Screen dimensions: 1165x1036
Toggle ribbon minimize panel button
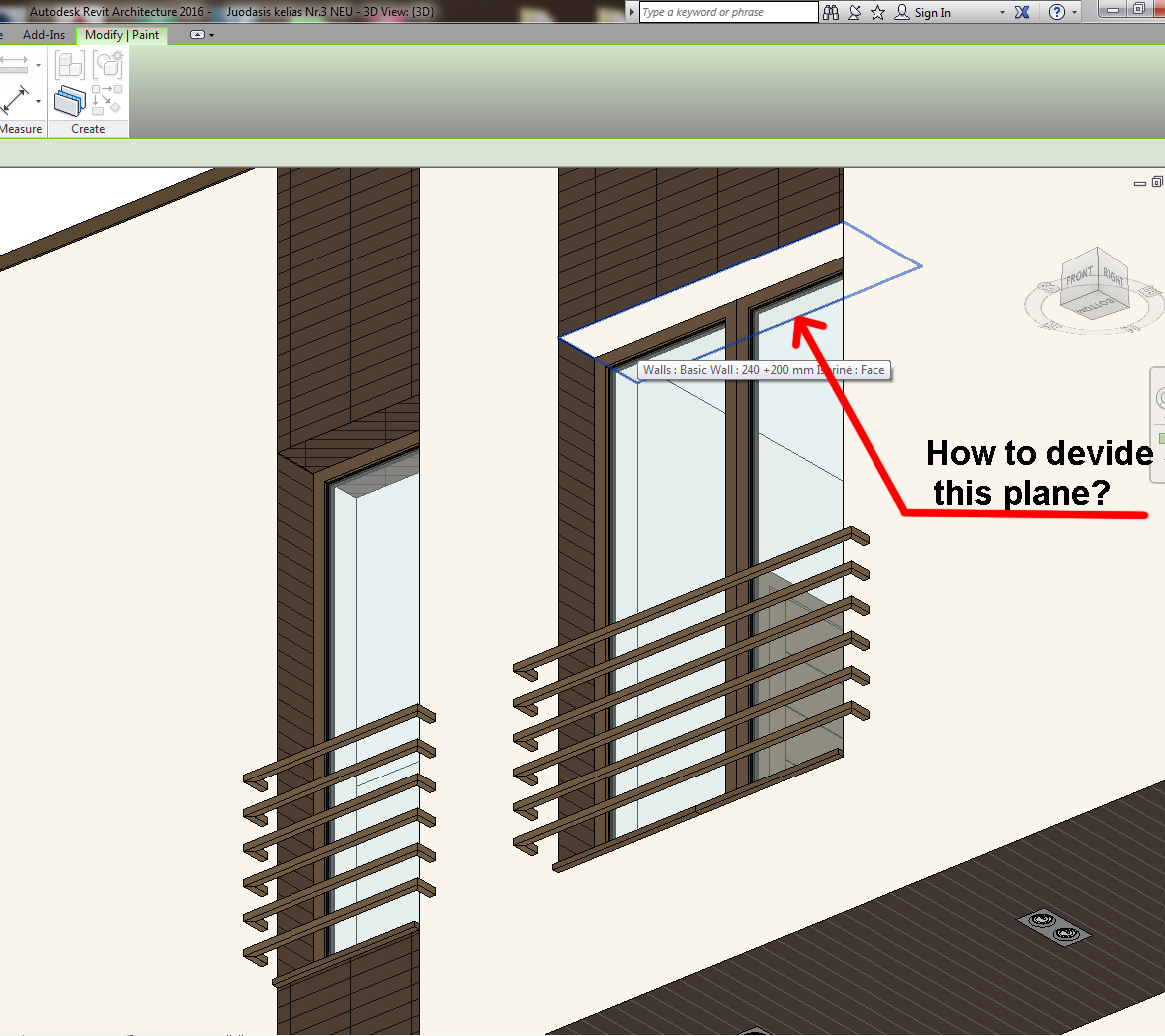[x=196, y=35]
